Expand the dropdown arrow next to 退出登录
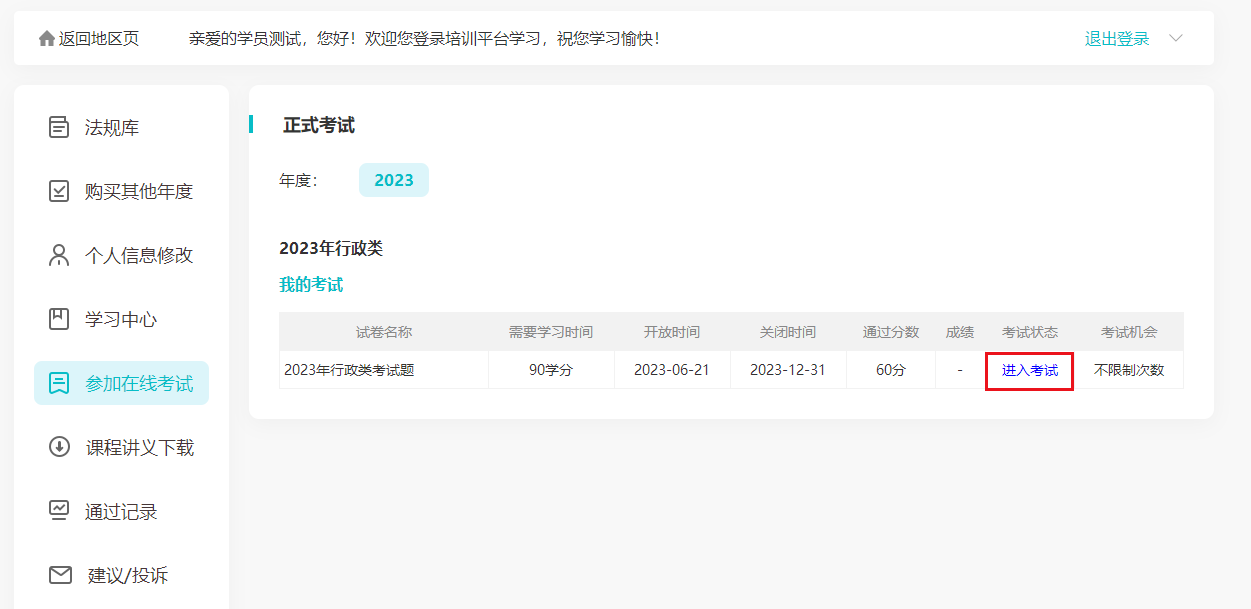 click(1176, 39)
